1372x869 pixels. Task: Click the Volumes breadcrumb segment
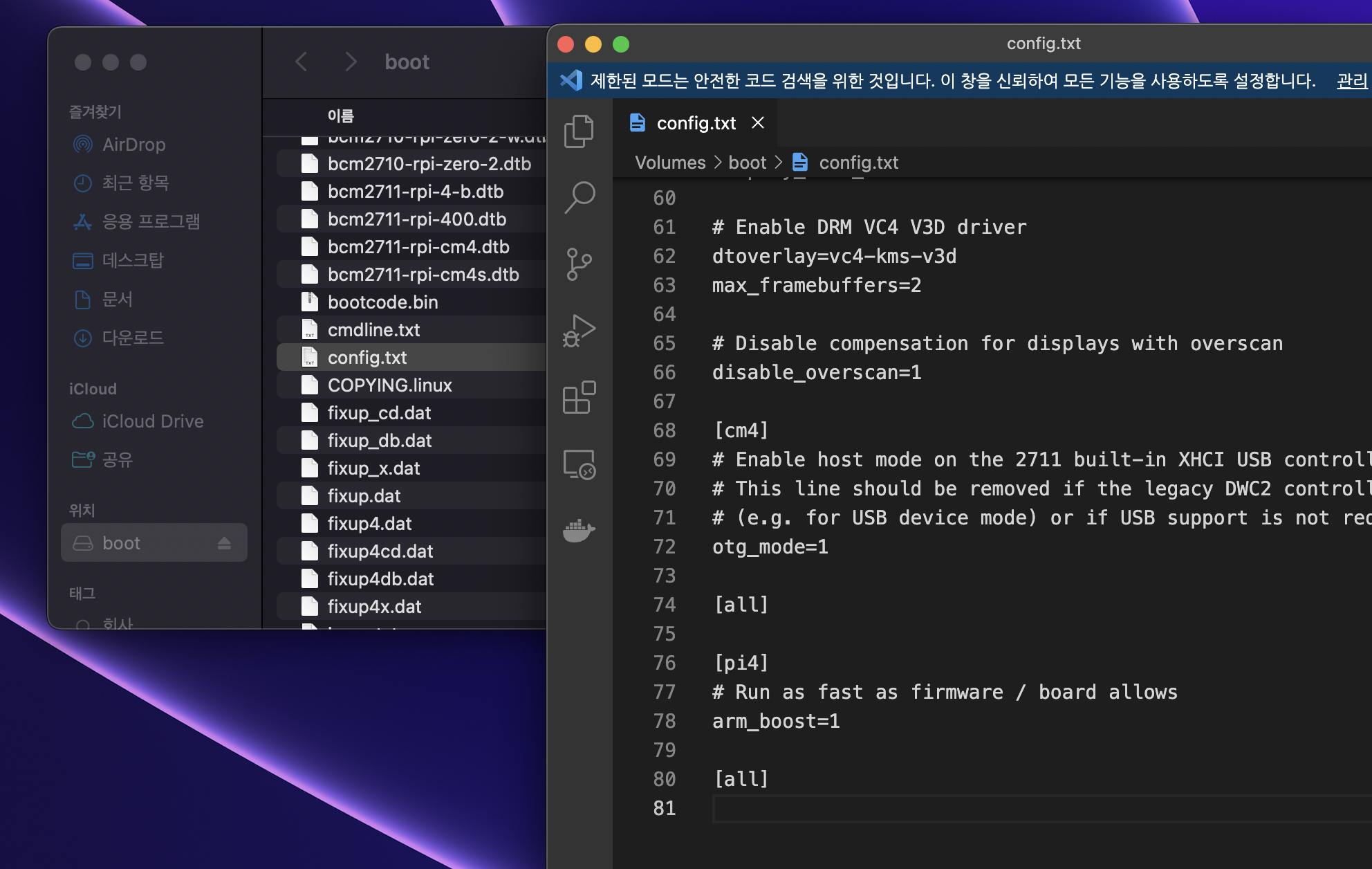(670, 163)
